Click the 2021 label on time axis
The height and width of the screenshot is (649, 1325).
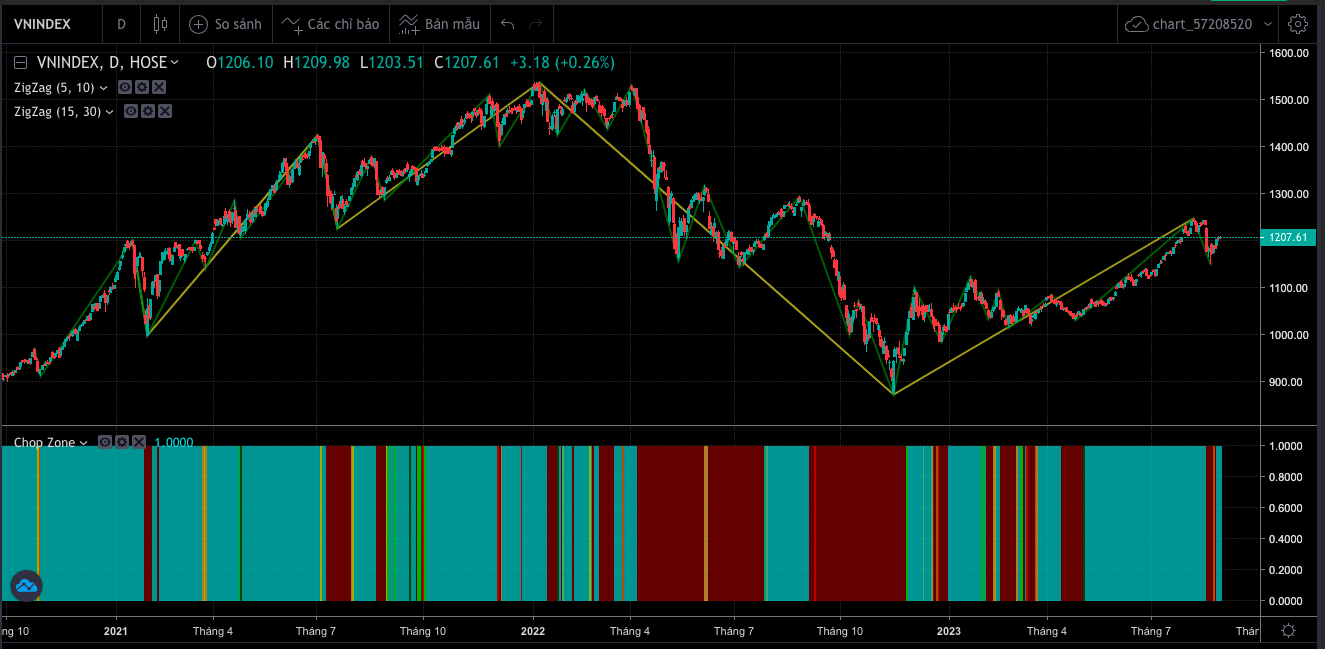[116, 631]
